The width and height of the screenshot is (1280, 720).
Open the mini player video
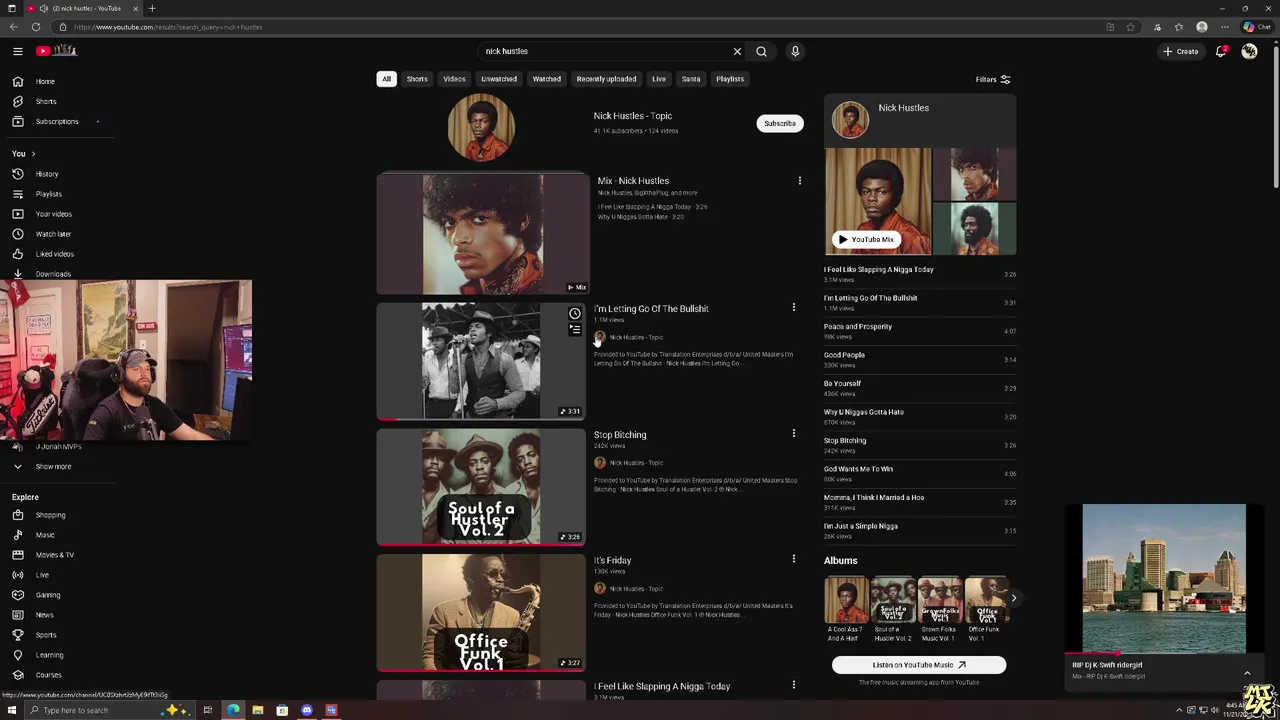point(1164,579)
